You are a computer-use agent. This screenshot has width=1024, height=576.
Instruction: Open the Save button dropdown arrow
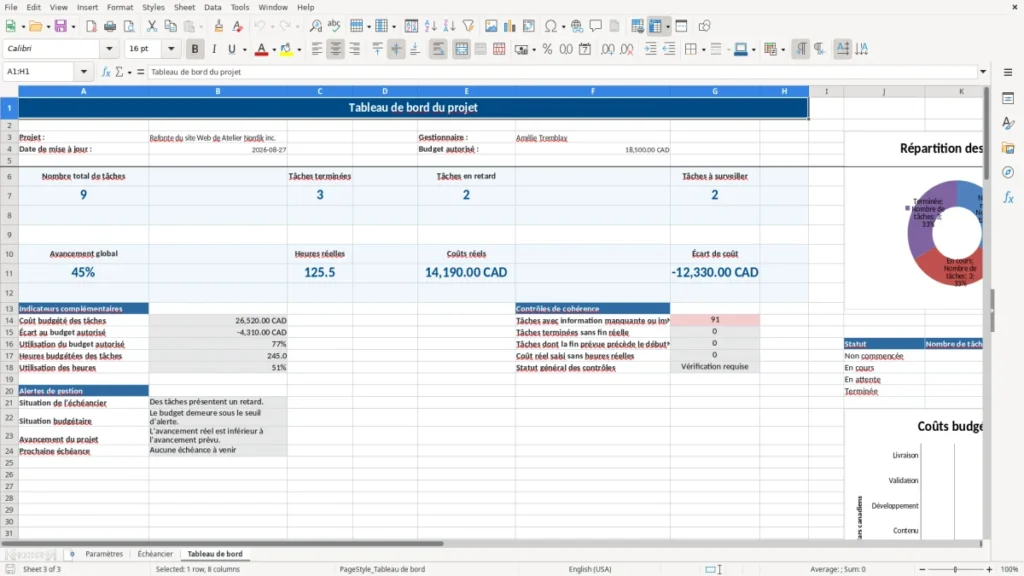click(73, 27)
